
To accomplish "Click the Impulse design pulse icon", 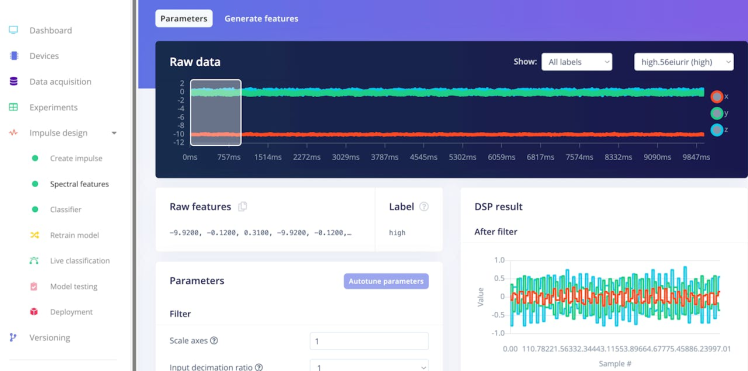I will pos(13,133).
